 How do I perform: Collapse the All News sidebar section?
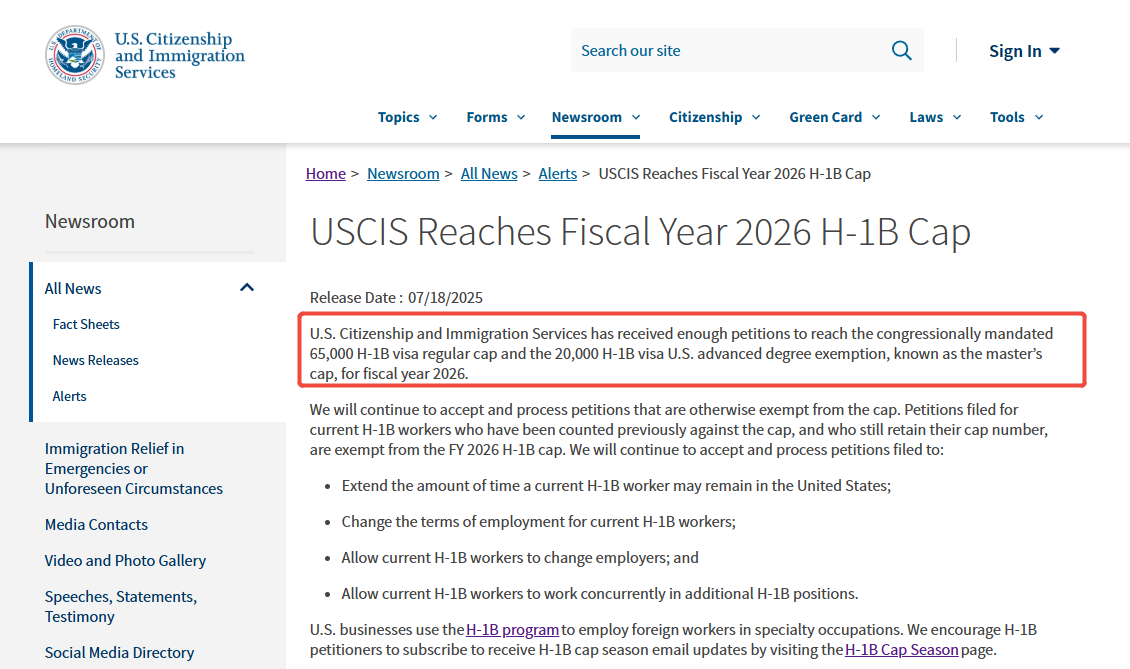click(x=246, y=288)
